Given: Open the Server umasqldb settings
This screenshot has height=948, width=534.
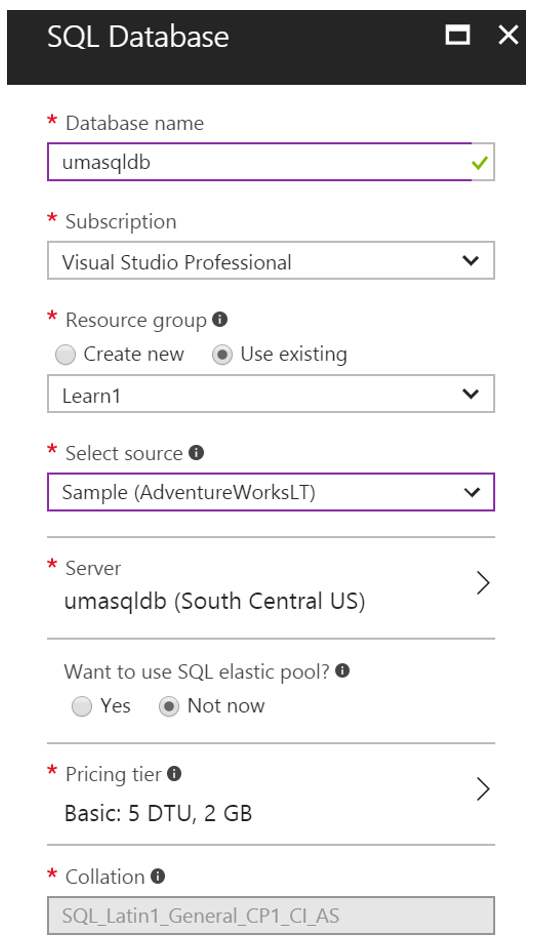Looking at the screenshot, I should coord(271,585).
